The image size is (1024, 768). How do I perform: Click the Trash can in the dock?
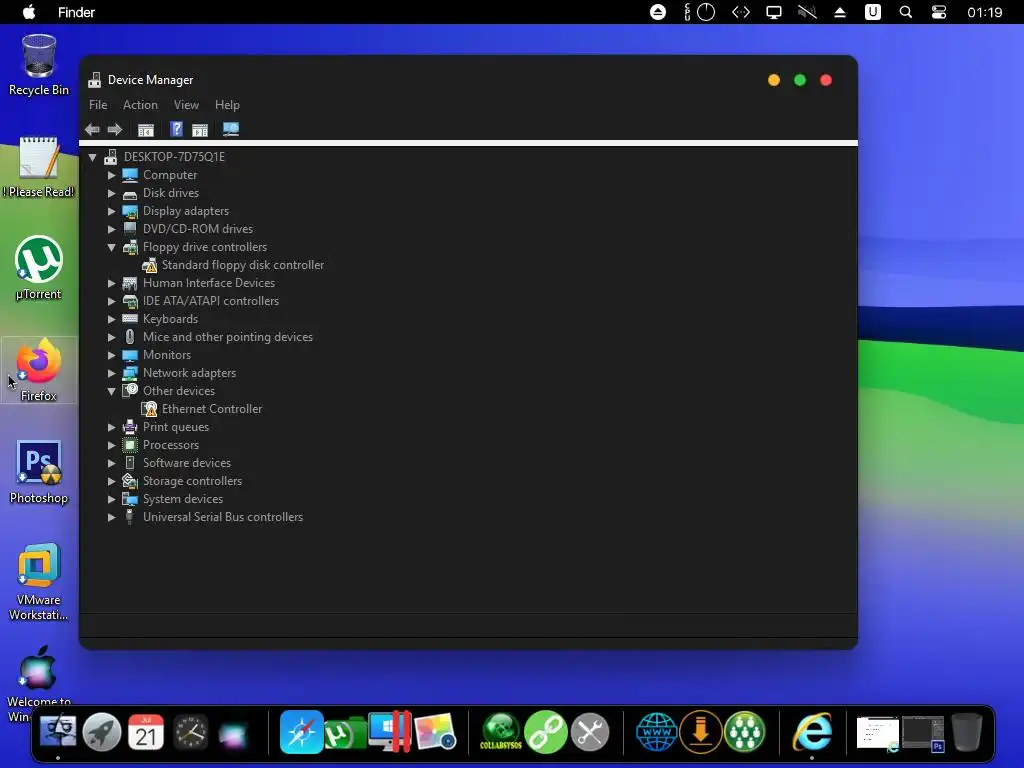(966, 732)
